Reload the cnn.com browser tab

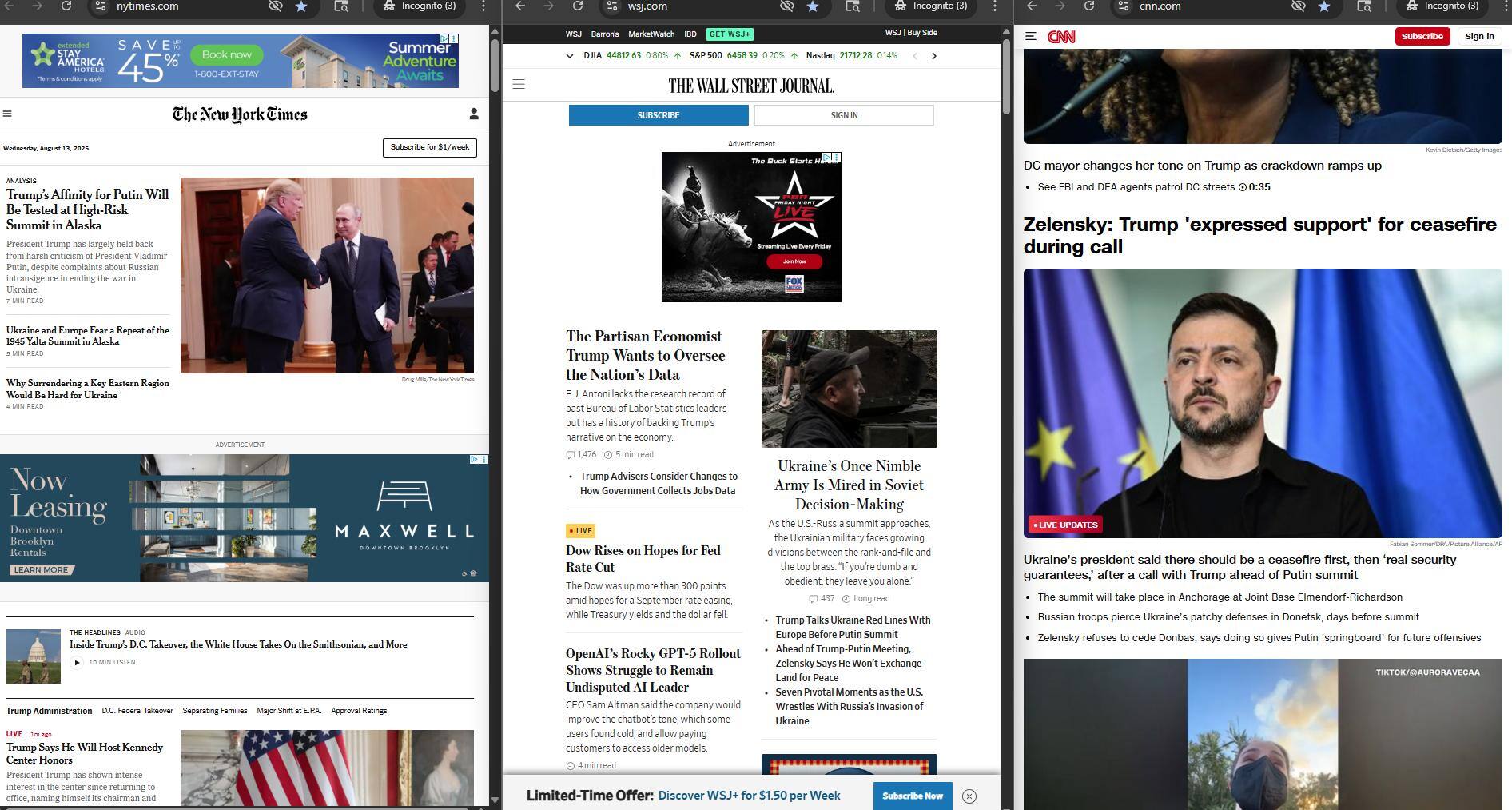(1088, 6)
